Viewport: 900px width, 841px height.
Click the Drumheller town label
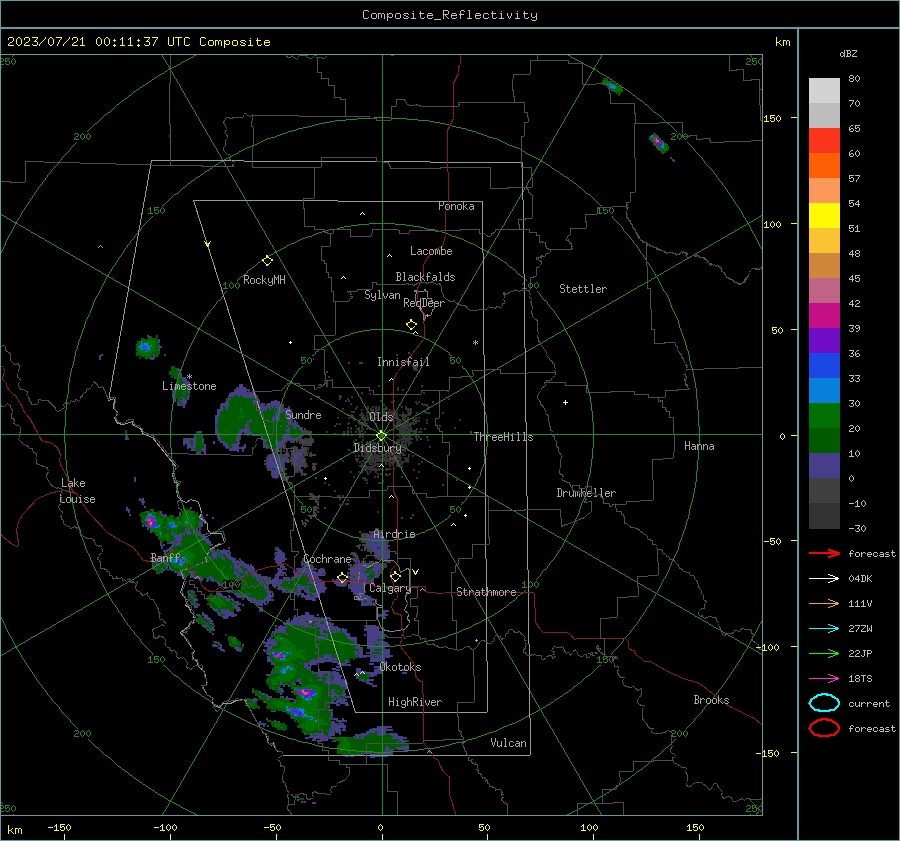click(586, 493)
